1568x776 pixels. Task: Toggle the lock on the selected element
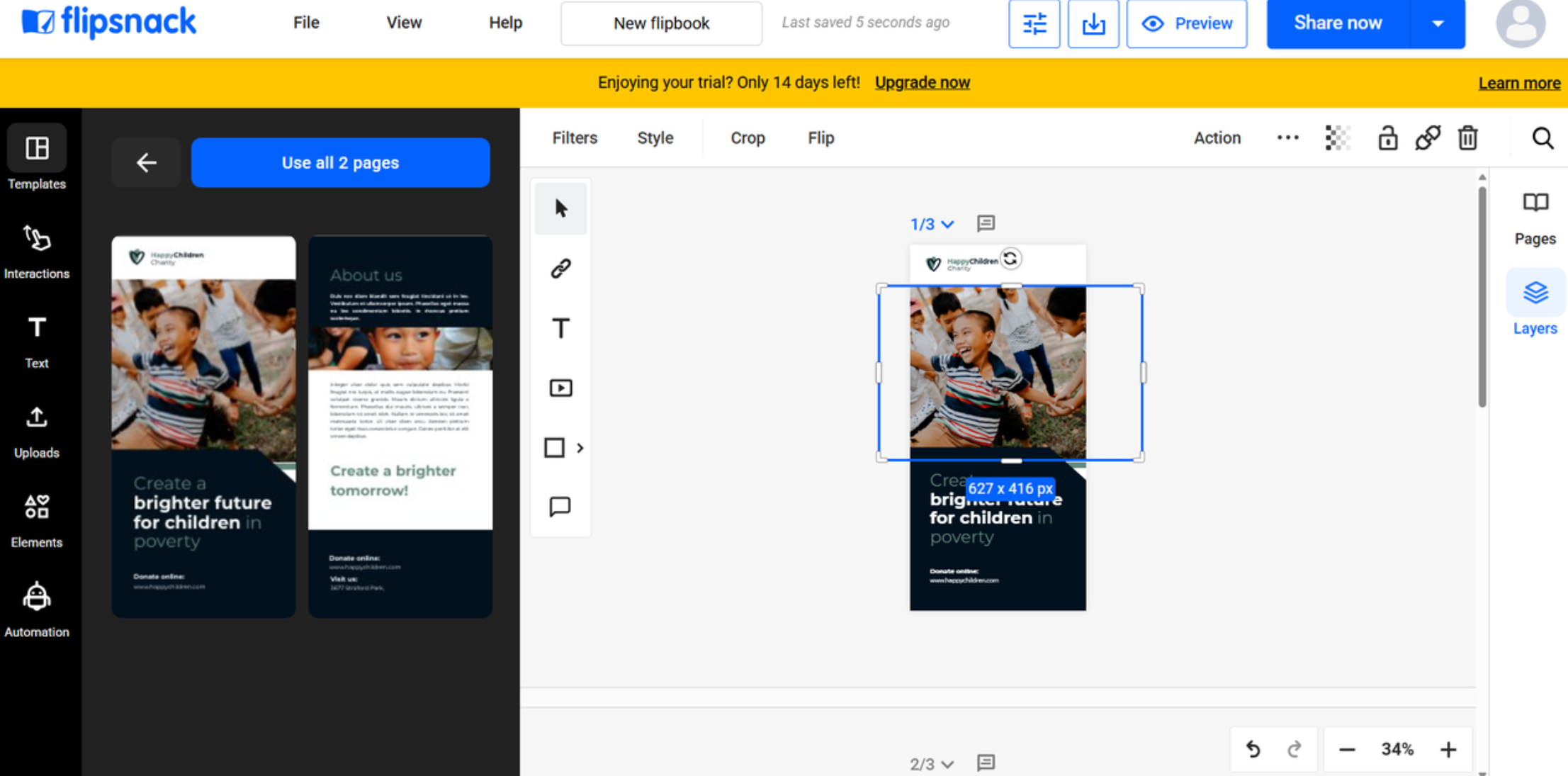[1387, 138]
